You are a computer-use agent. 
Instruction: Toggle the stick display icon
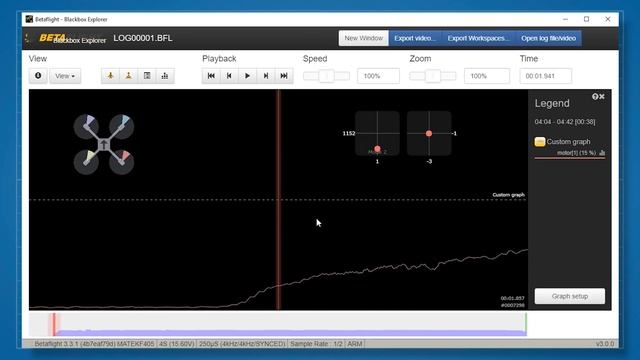pos(129,76)
